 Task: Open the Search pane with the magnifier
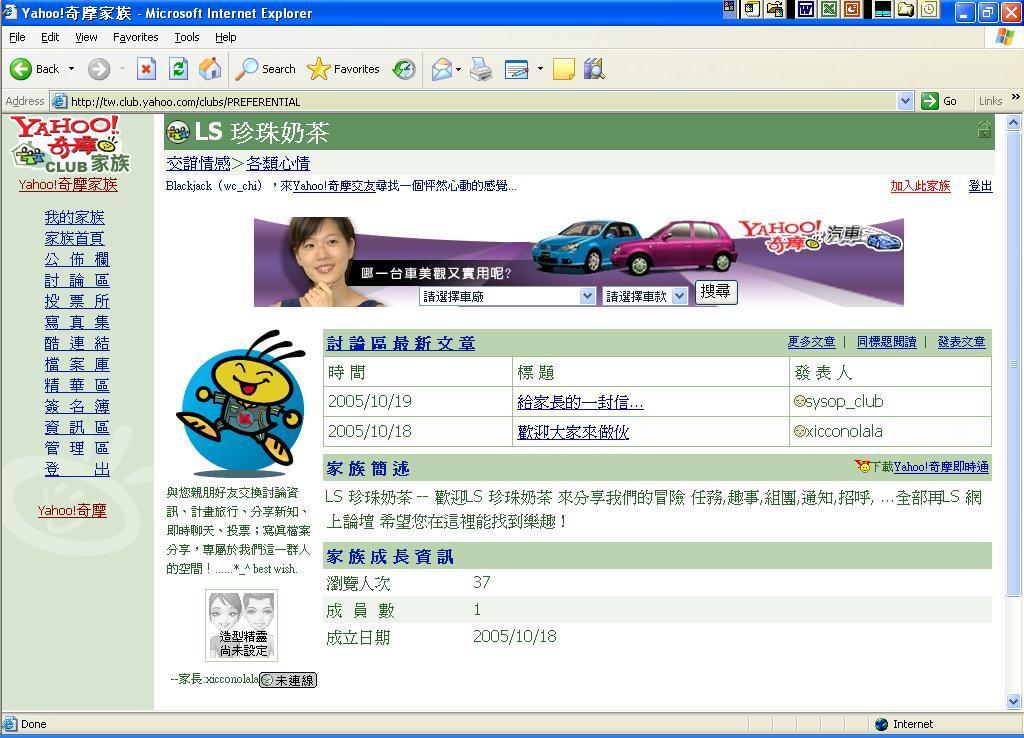coord(246,69)
